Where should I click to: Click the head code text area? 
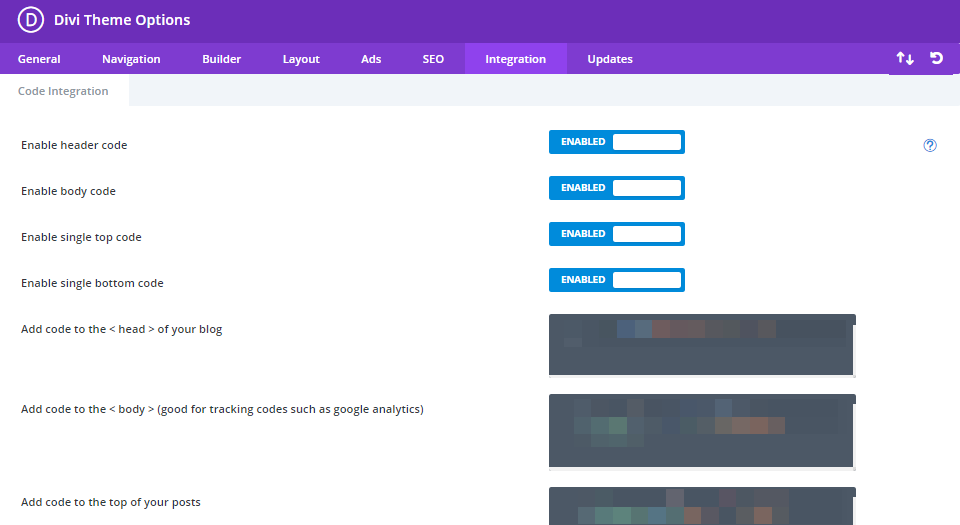pyautogui.click(x=702, y=345)
